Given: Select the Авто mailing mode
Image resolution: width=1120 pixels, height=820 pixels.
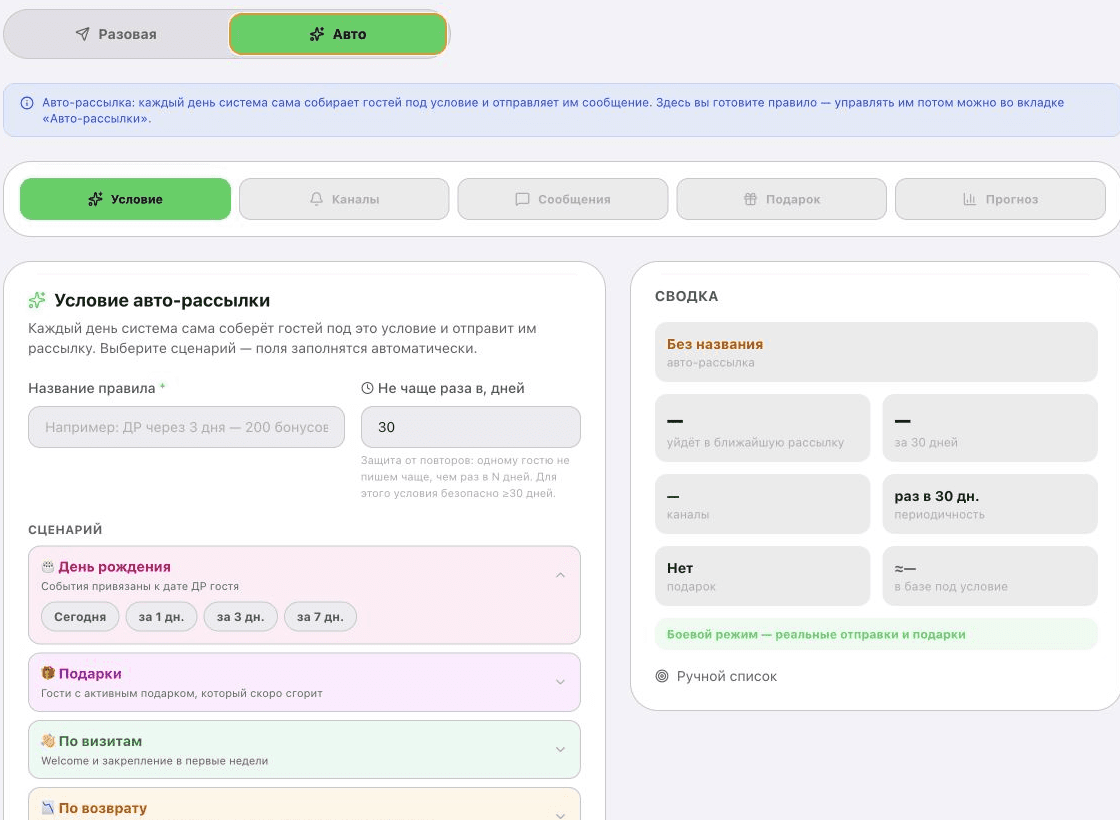Looking at the screenshot, I should tap(338, 34).
